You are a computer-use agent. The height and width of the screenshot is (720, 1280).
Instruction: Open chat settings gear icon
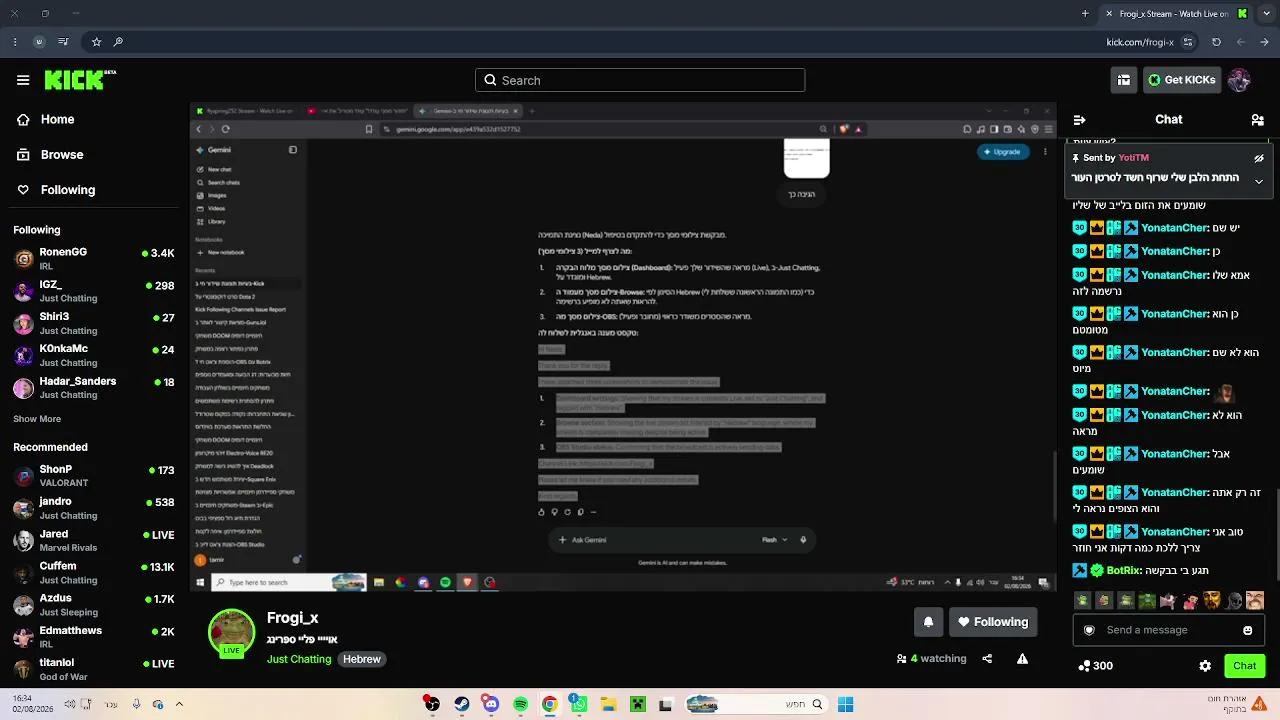1205,666
